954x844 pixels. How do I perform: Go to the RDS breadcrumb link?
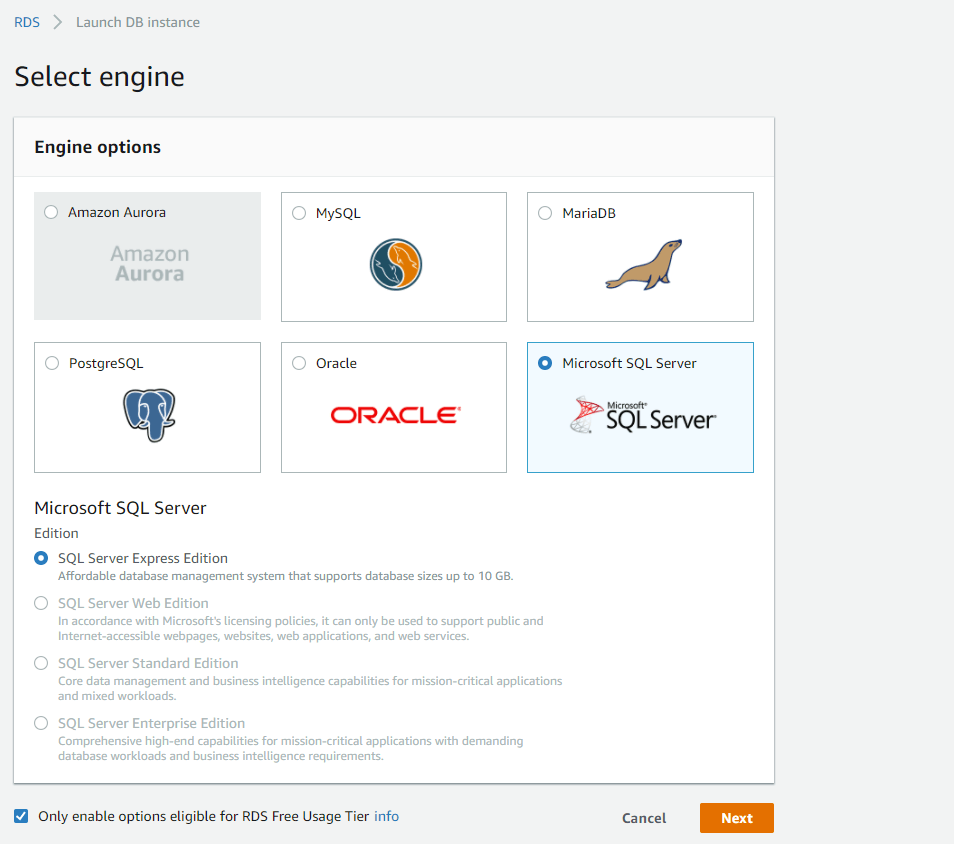[27, 22]
